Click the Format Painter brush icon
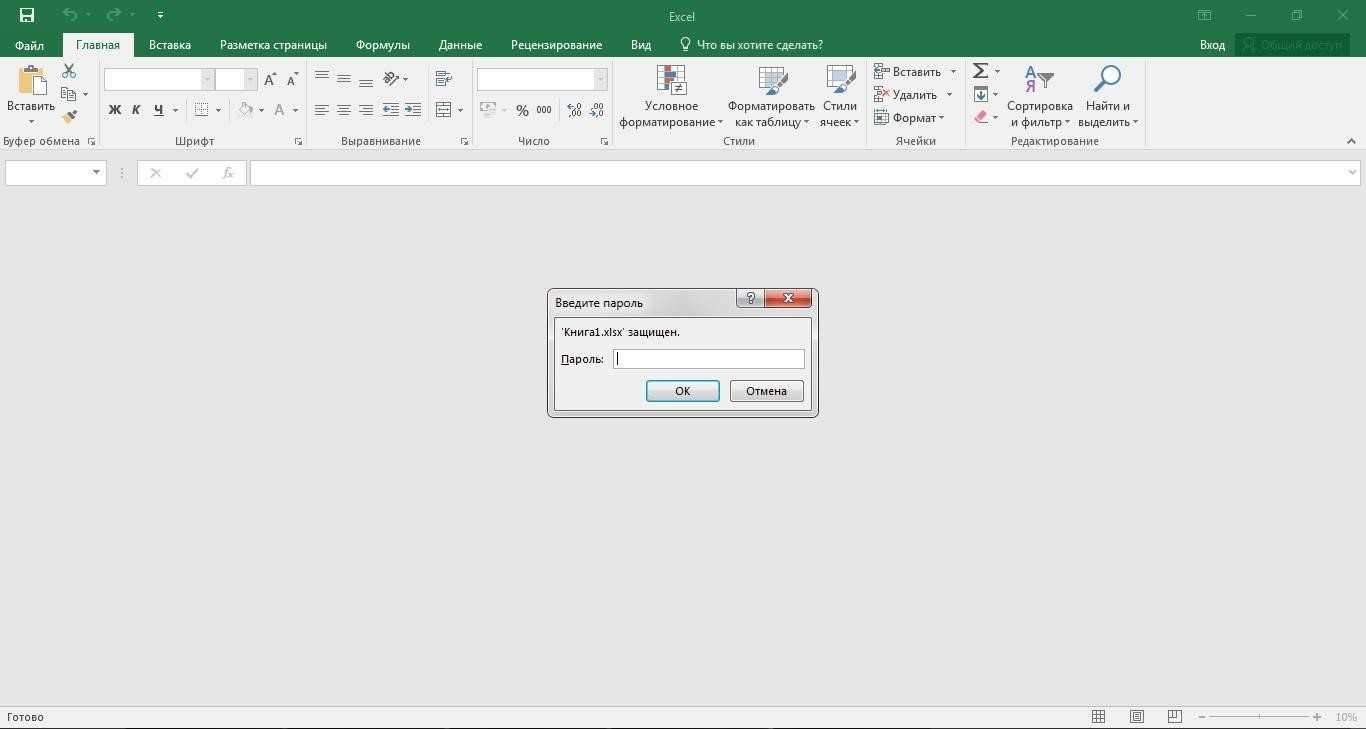1366x729 pixels. [69, 117]
